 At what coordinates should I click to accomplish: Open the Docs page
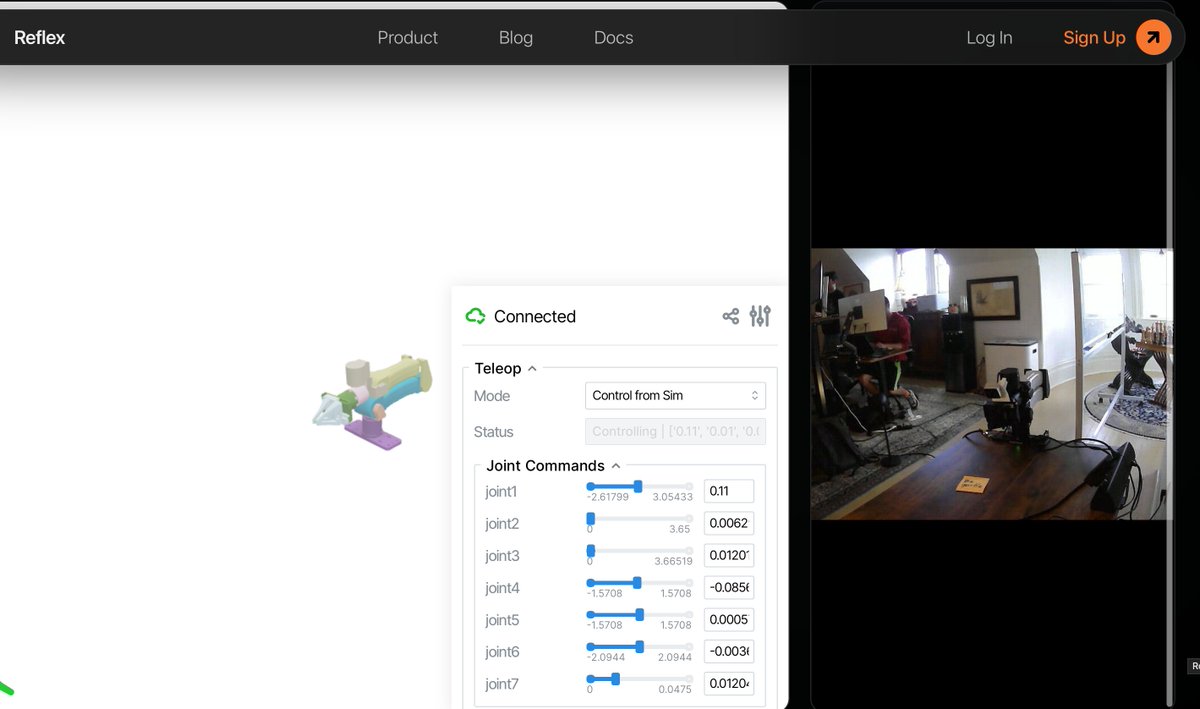(613, 38)
